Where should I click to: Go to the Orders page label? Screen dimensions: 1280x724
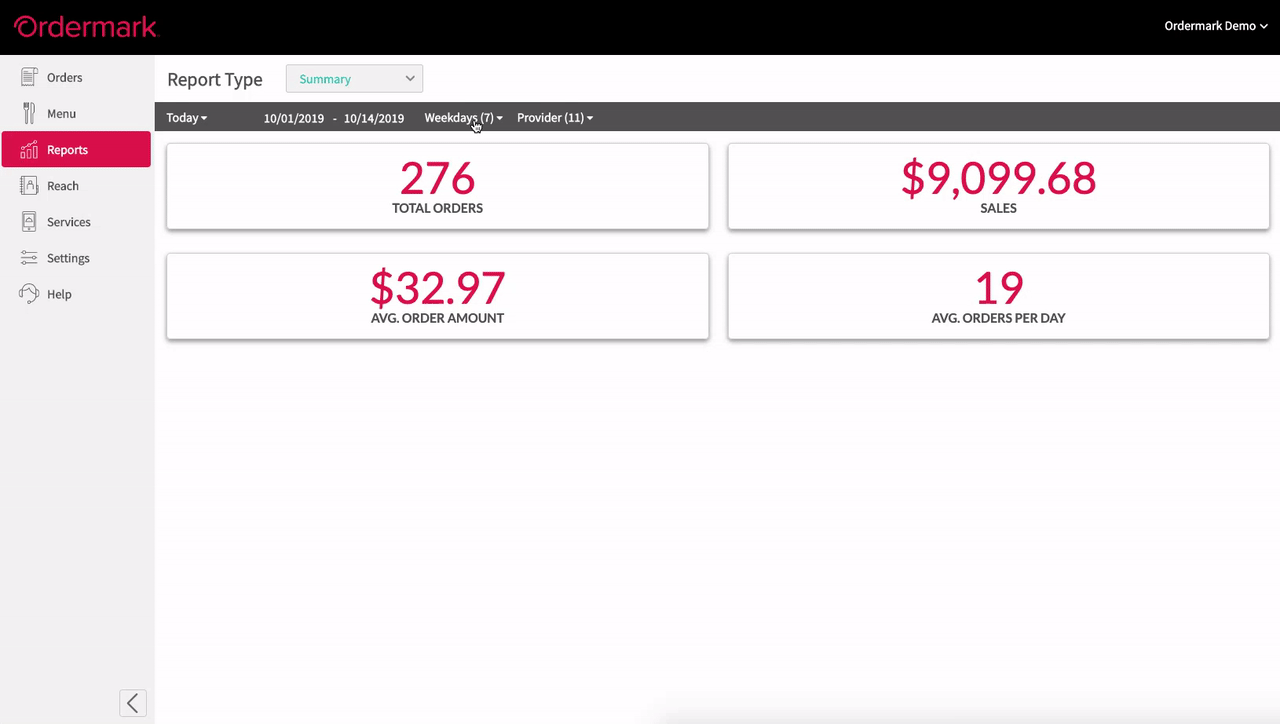65,77
